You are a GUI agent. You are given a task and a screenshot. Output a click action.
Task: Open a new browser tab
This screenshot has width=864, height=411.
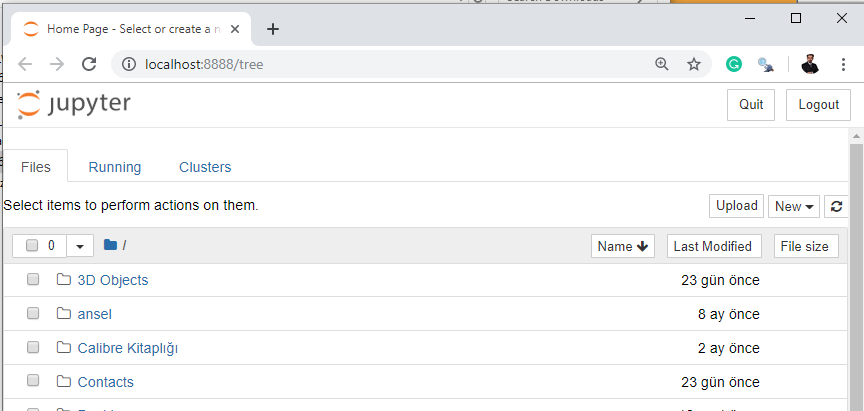click(x=273, y=29)
